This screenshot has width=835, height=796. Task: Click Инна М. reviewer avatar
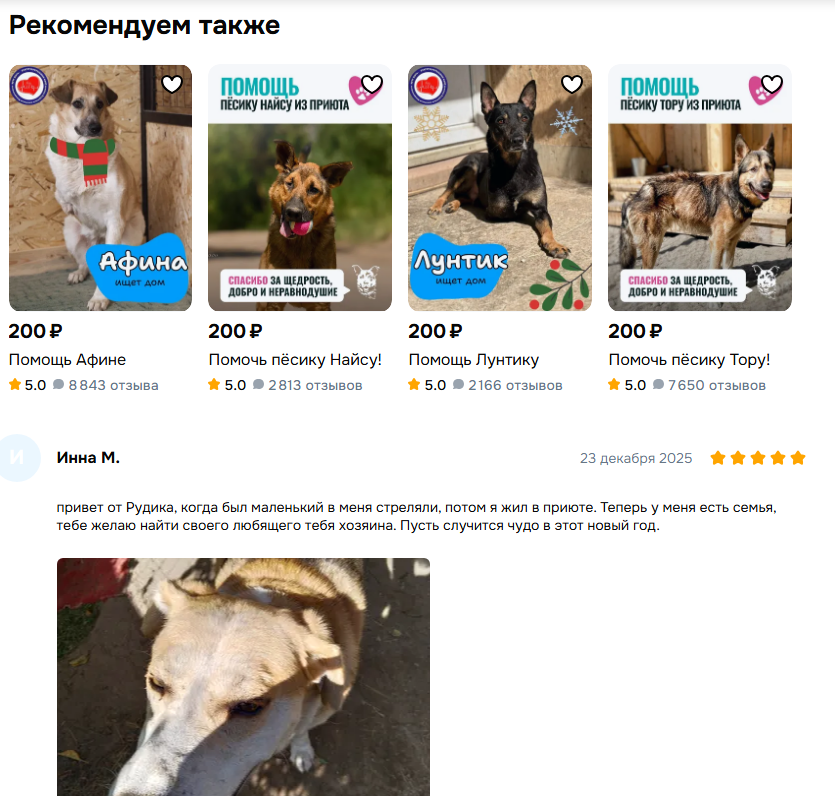pos(17,458)
